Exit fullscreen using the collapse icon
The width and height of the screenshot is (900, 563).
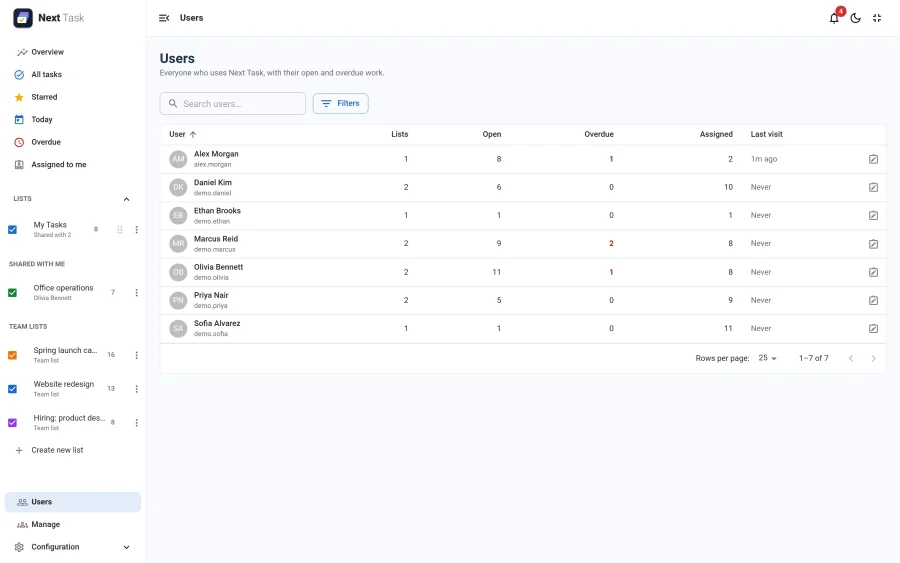(876, 18)
